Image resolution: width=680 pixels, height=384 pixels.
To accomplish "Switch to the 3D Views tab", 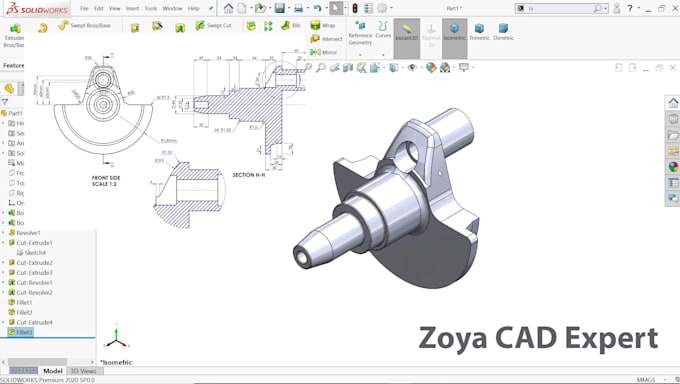I will click(83, 371).
